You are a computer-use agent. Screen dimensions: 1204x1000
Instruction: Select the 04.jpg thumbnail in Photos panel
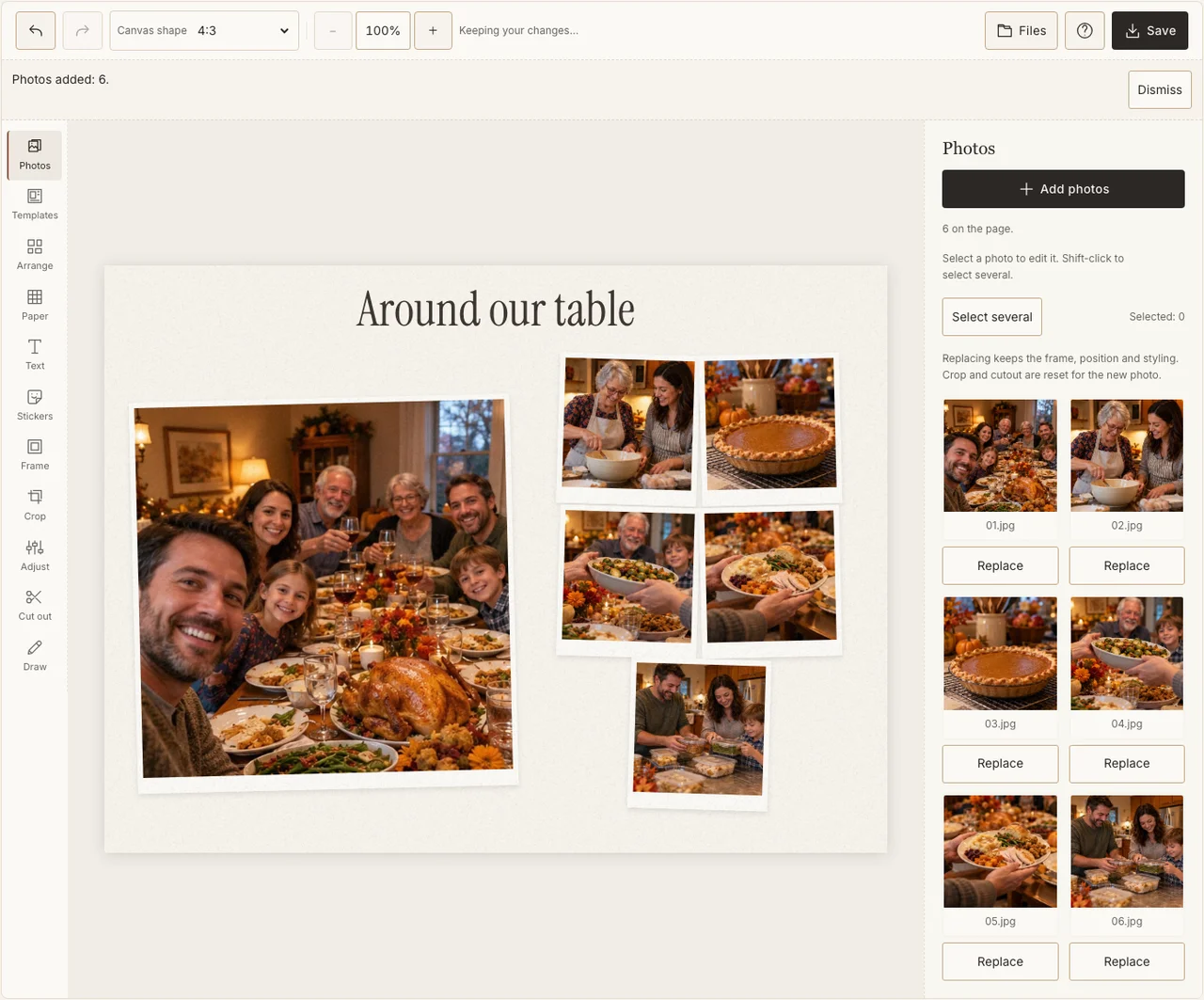(1127, 654)
